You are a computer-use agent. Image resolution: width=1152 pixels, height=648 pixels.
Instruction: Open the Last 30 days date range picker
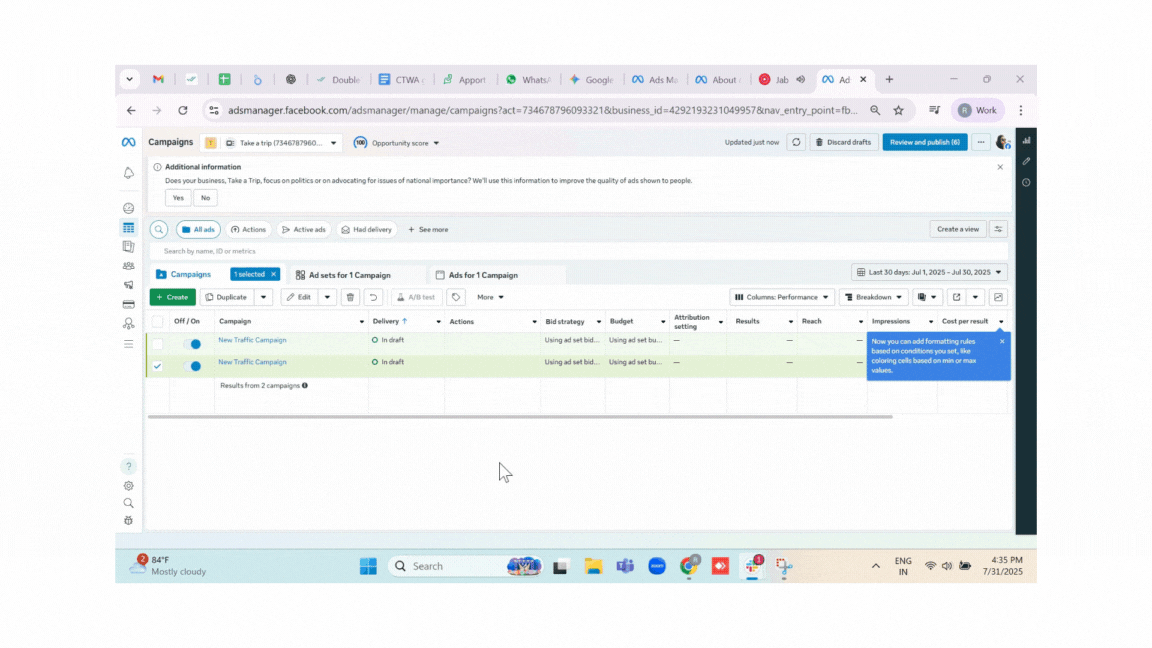click(929, 272)
